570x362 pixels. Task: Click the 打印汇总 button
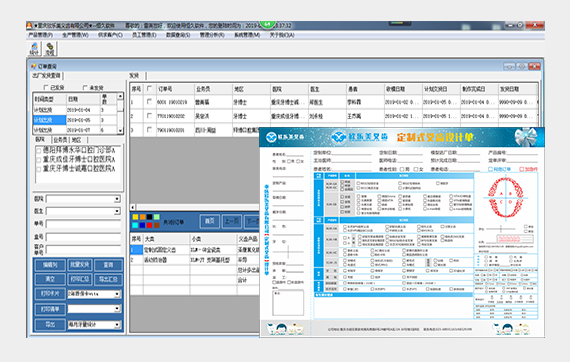point(80,279)
